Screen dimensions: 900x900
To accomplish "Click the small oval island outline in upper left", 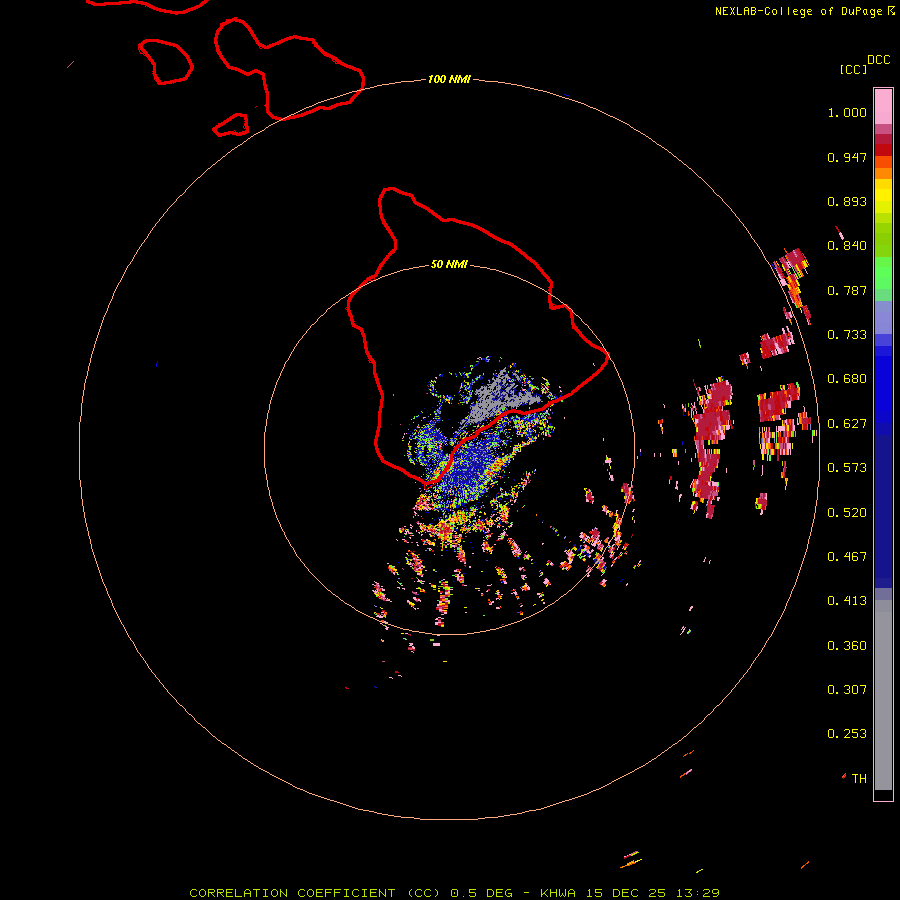I will pos(166,61).
